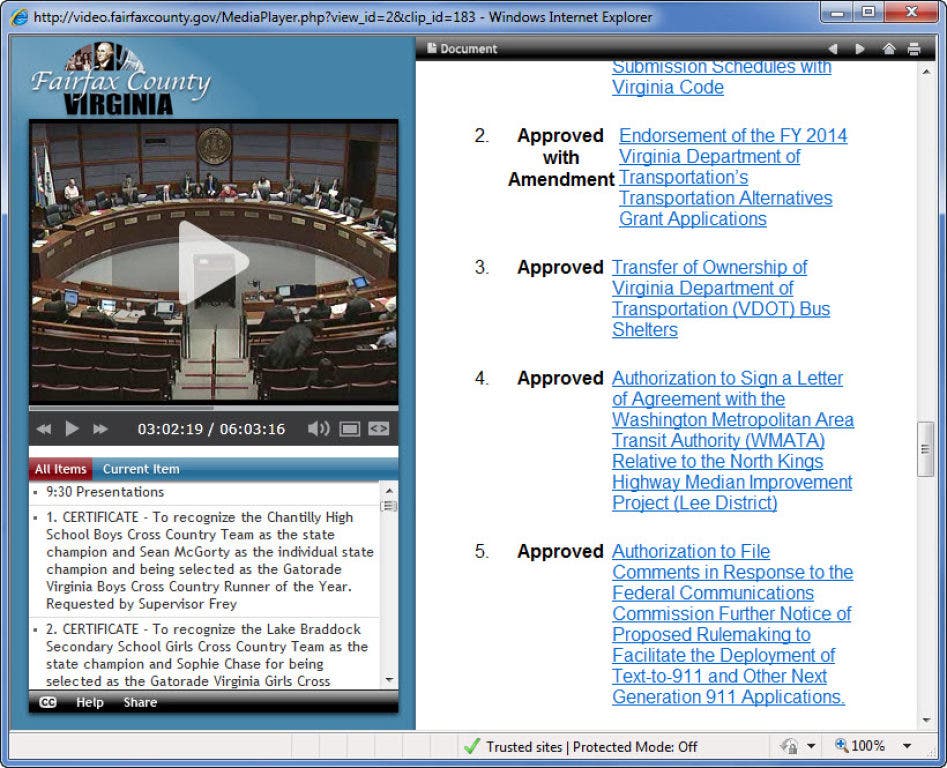Click the large play overlay on the video
Image resolution: width=947 pixels, height=768 pixels.
[x=213, y=262]
